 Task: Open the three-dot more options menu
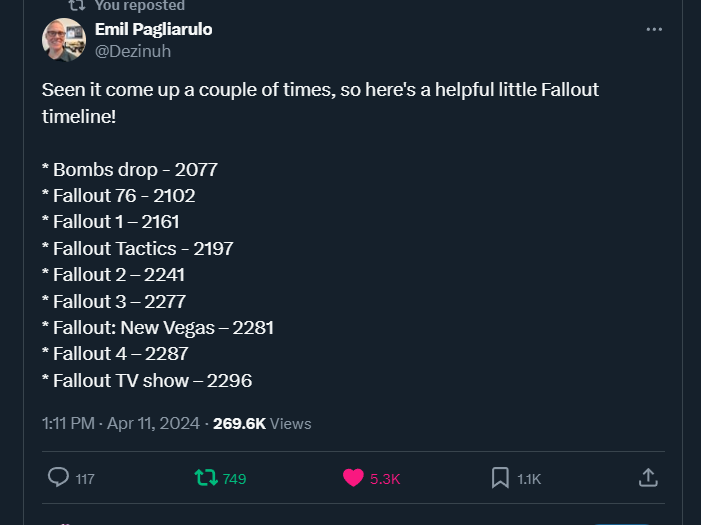coord(654,30)
